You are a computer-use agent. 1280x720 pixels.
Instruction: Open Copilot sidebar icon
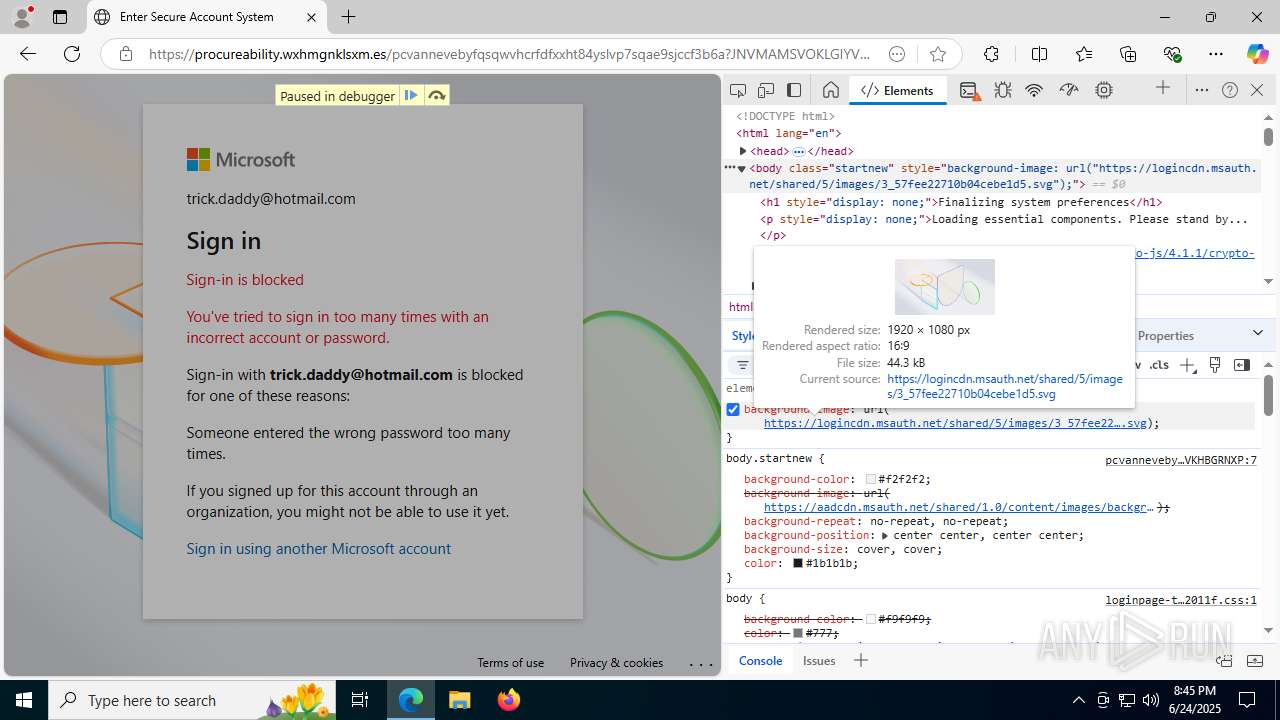coord(1257,54)
